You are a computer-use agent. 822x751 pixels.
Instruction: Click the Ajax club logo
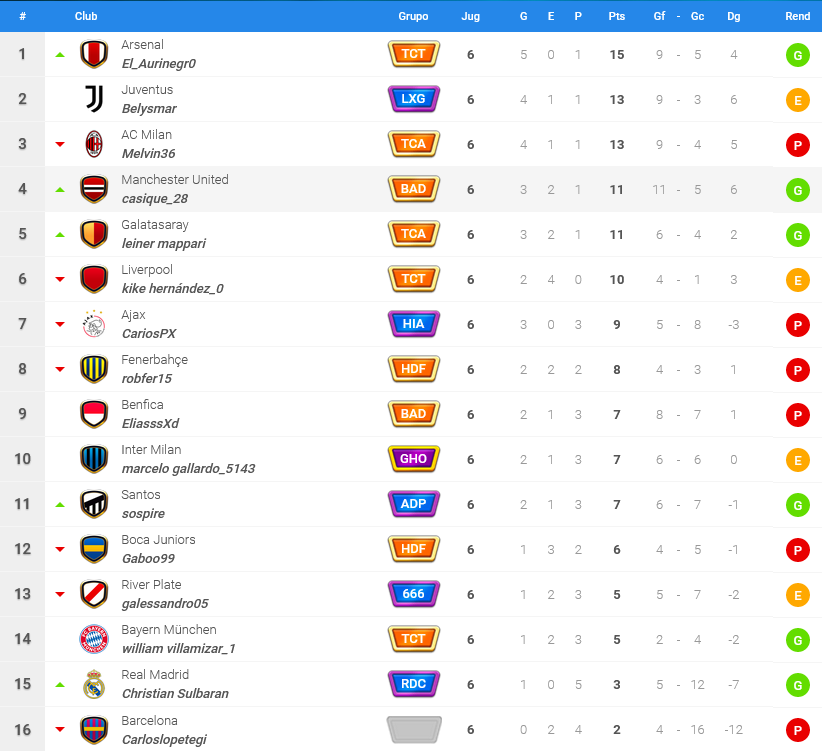[94, 324]
